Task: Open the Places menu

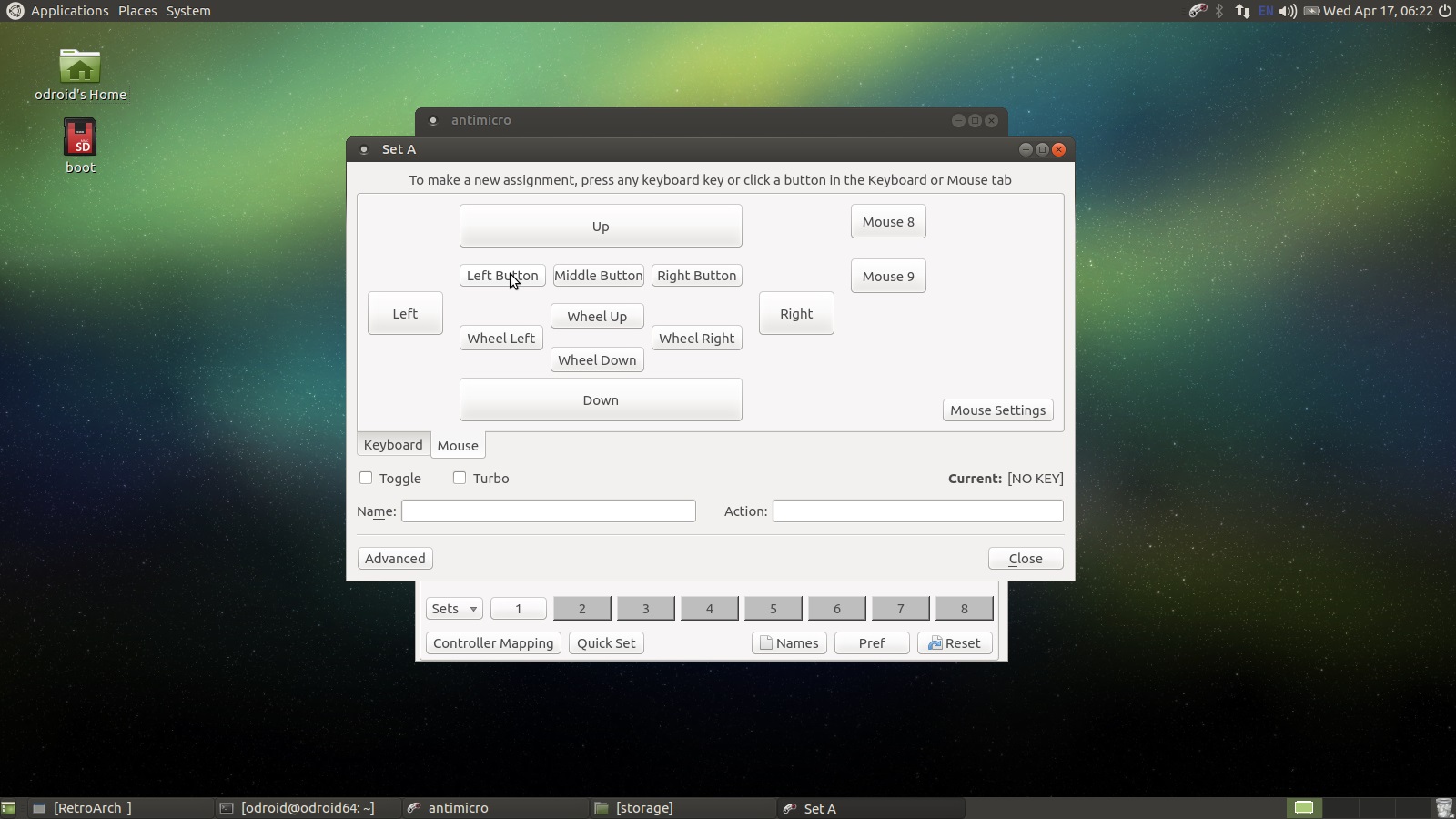Action: coord(137,11)
